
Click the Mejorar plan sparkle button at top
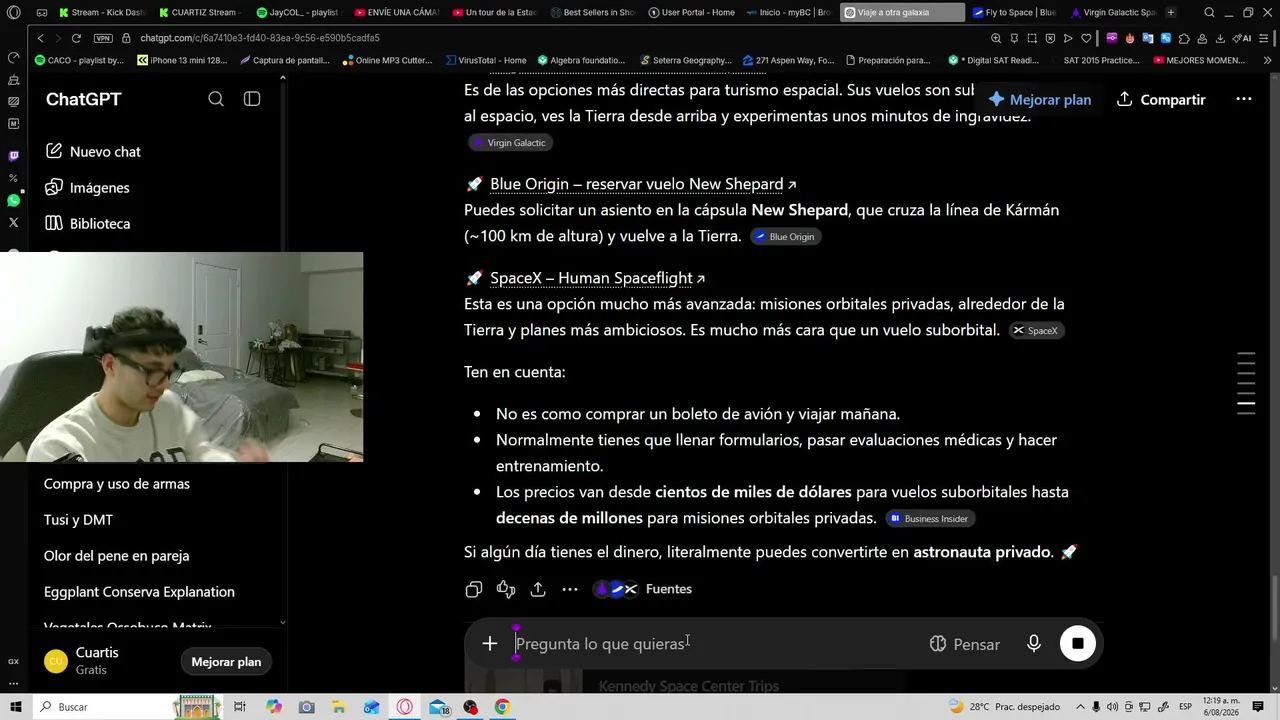(x=1039, y=100)
